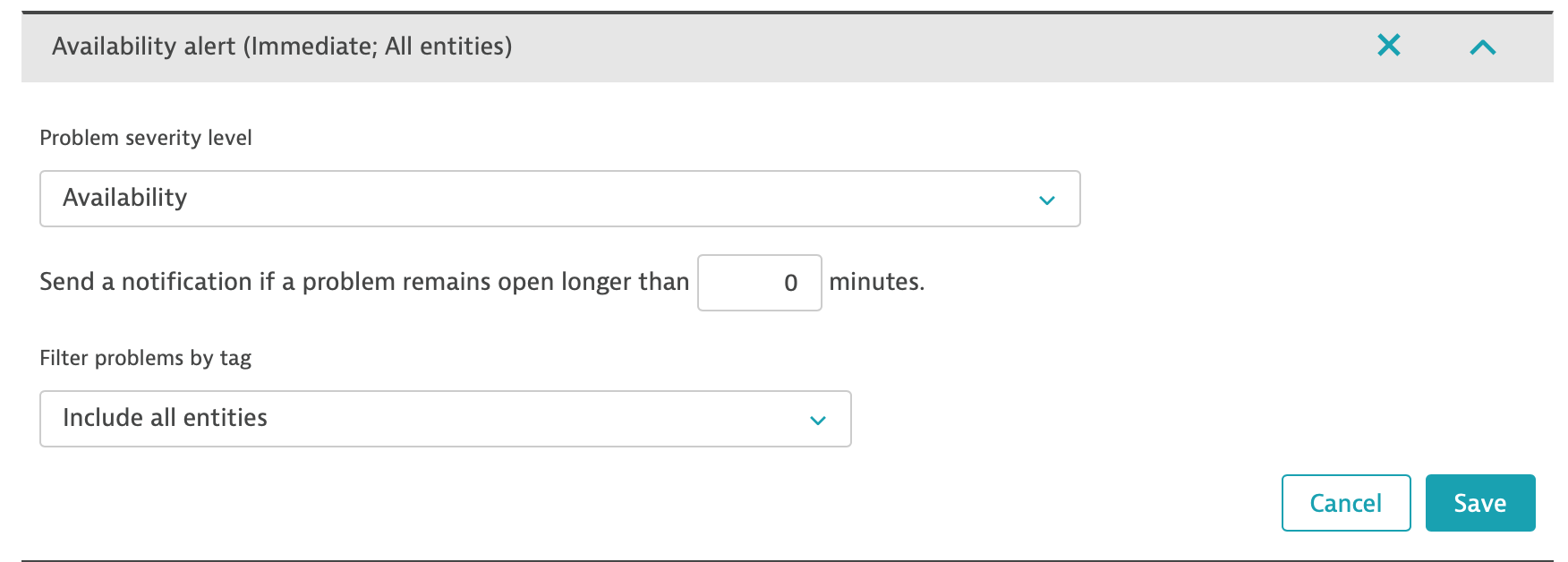Save the alert settings

[1479, 503]
